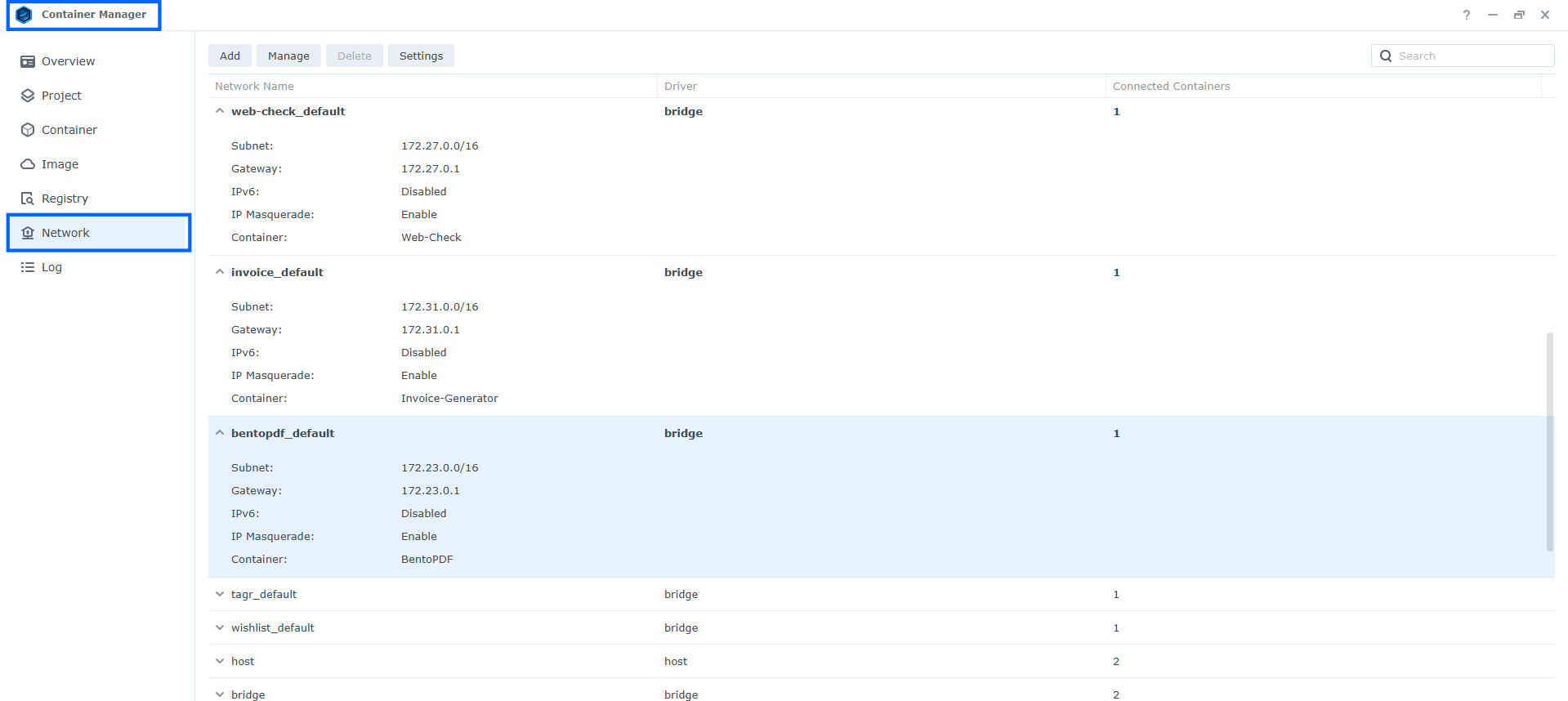Click the Container Manager logo icon
The image size is (1568, 701).
24,15
